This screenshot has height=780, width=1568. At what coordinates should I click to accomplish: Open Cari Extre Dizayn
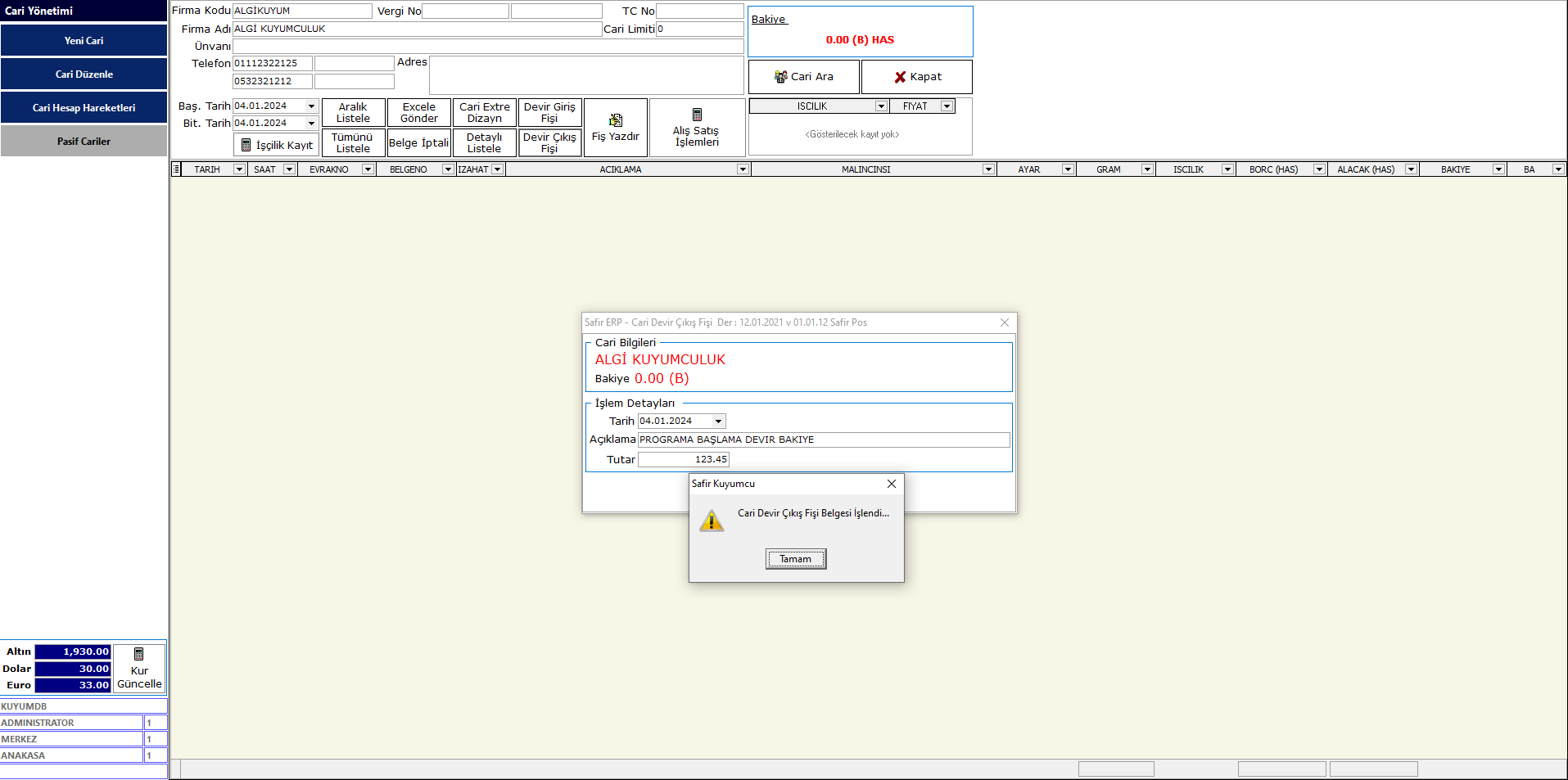point(485,113)
